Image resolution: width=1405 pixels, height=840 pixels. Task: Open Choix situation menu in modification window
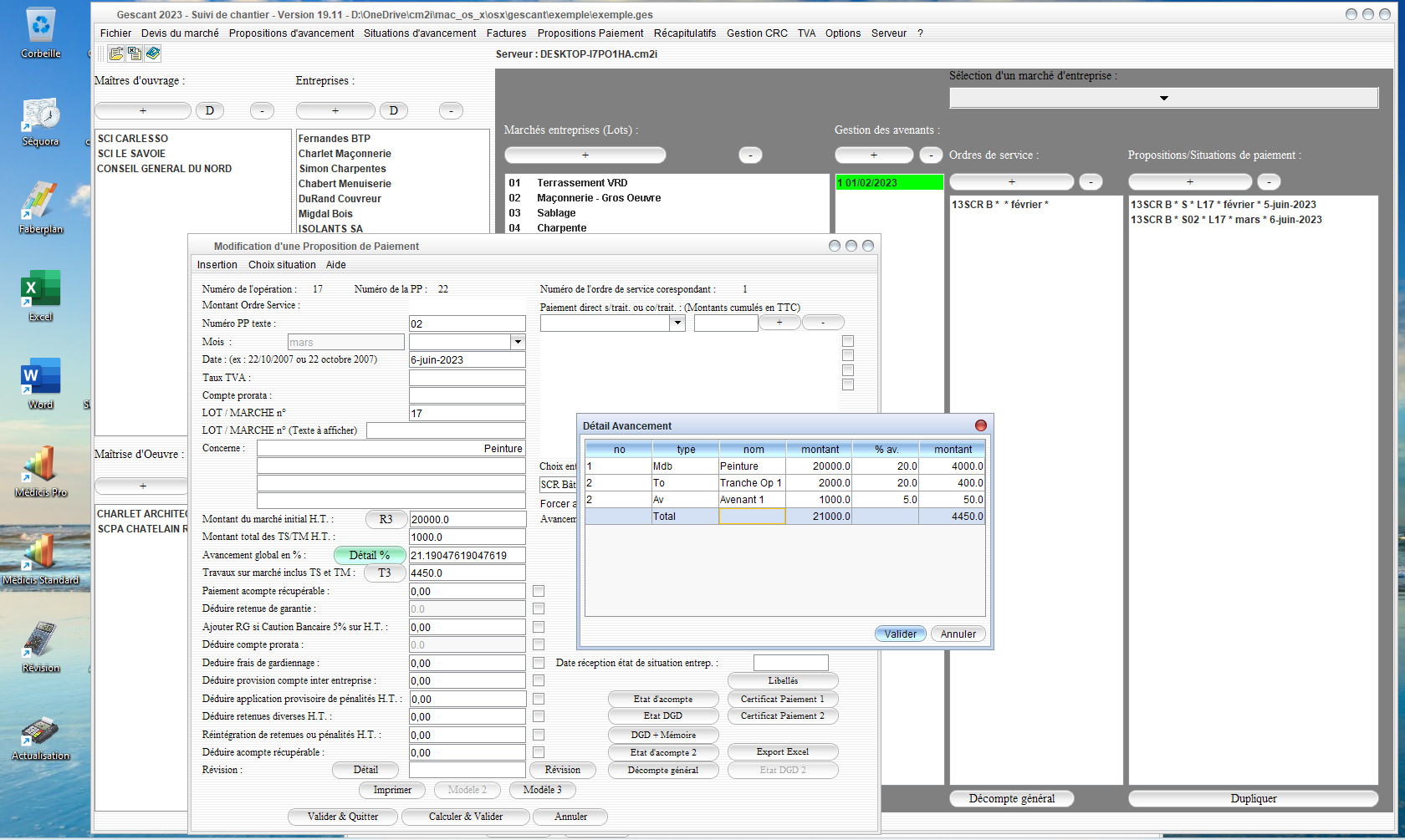point(282,265)
